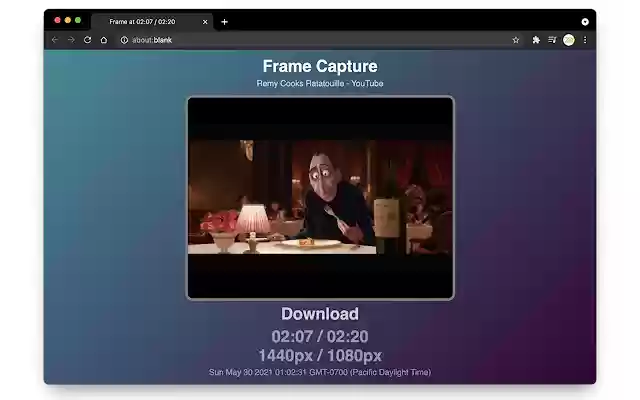This screenshot has width=640, height=400.
Task: Open the site info icon before about:blank
Action: [x=124, y=40]
